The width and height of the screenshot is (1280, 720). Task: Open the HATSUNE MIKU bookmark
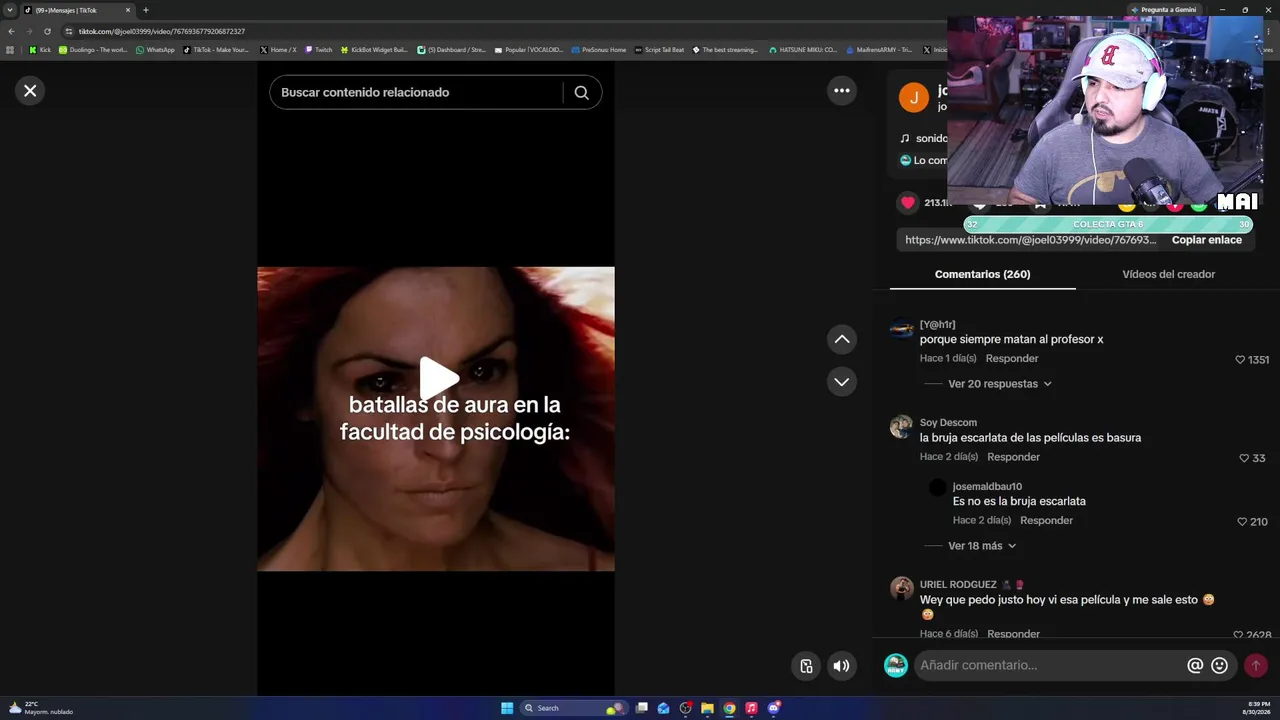(x=803, y=50)
